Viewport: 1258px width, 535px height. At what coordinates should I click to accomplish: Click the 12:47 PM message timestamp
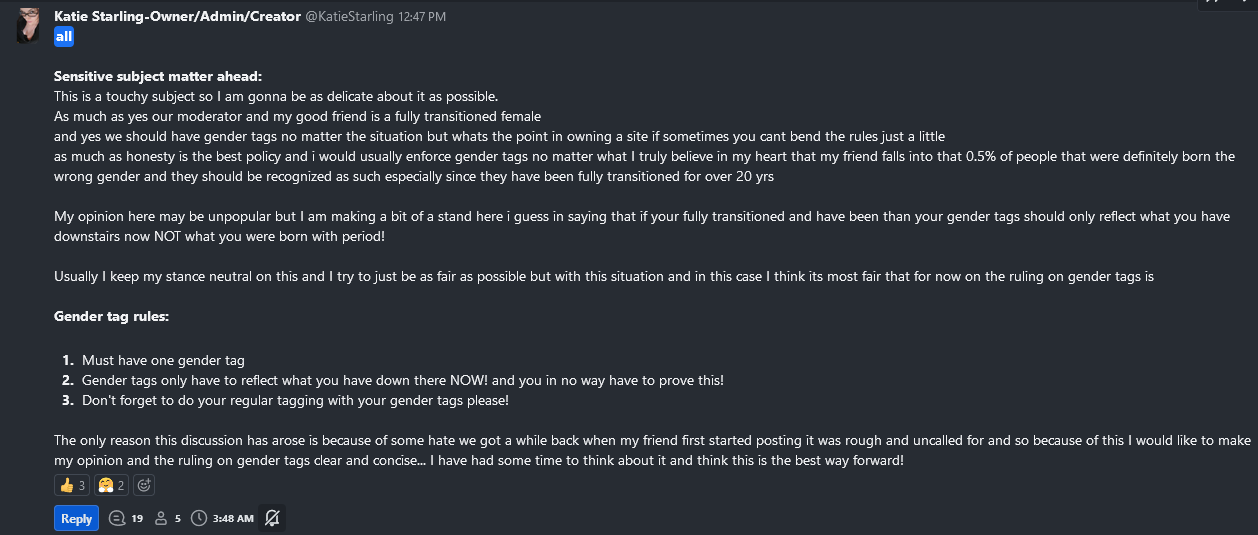tap(422, 17)
